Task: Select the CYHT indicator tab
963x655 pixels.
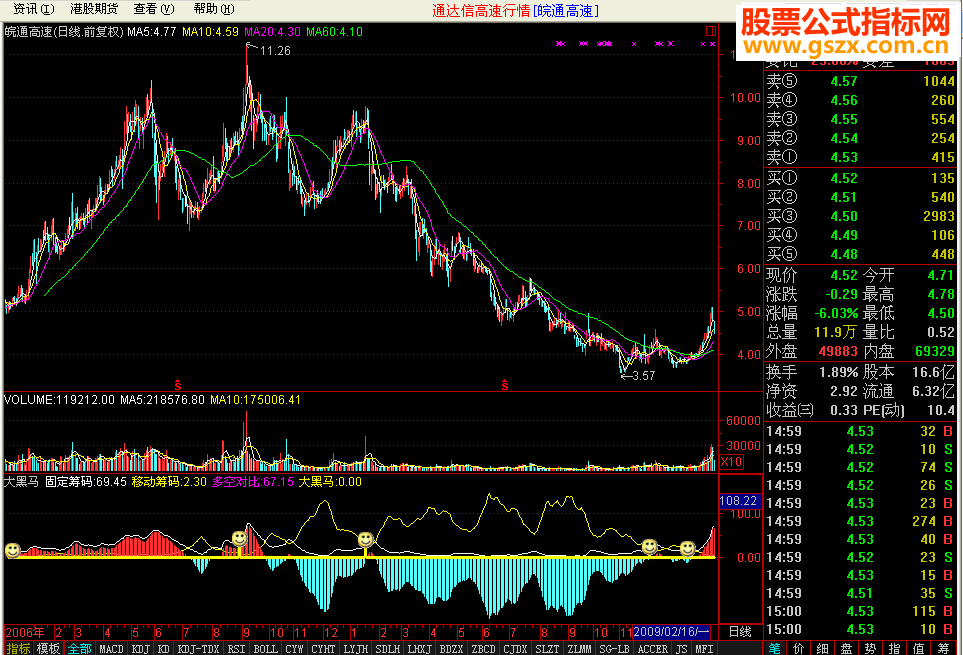Action: [x=323, y=648]
